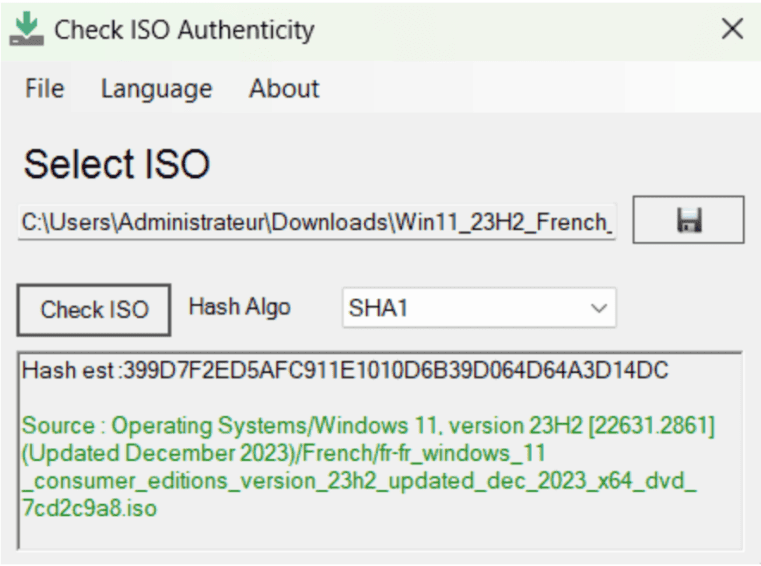Click the floppy disk browse button

click(x=688, y=220)
